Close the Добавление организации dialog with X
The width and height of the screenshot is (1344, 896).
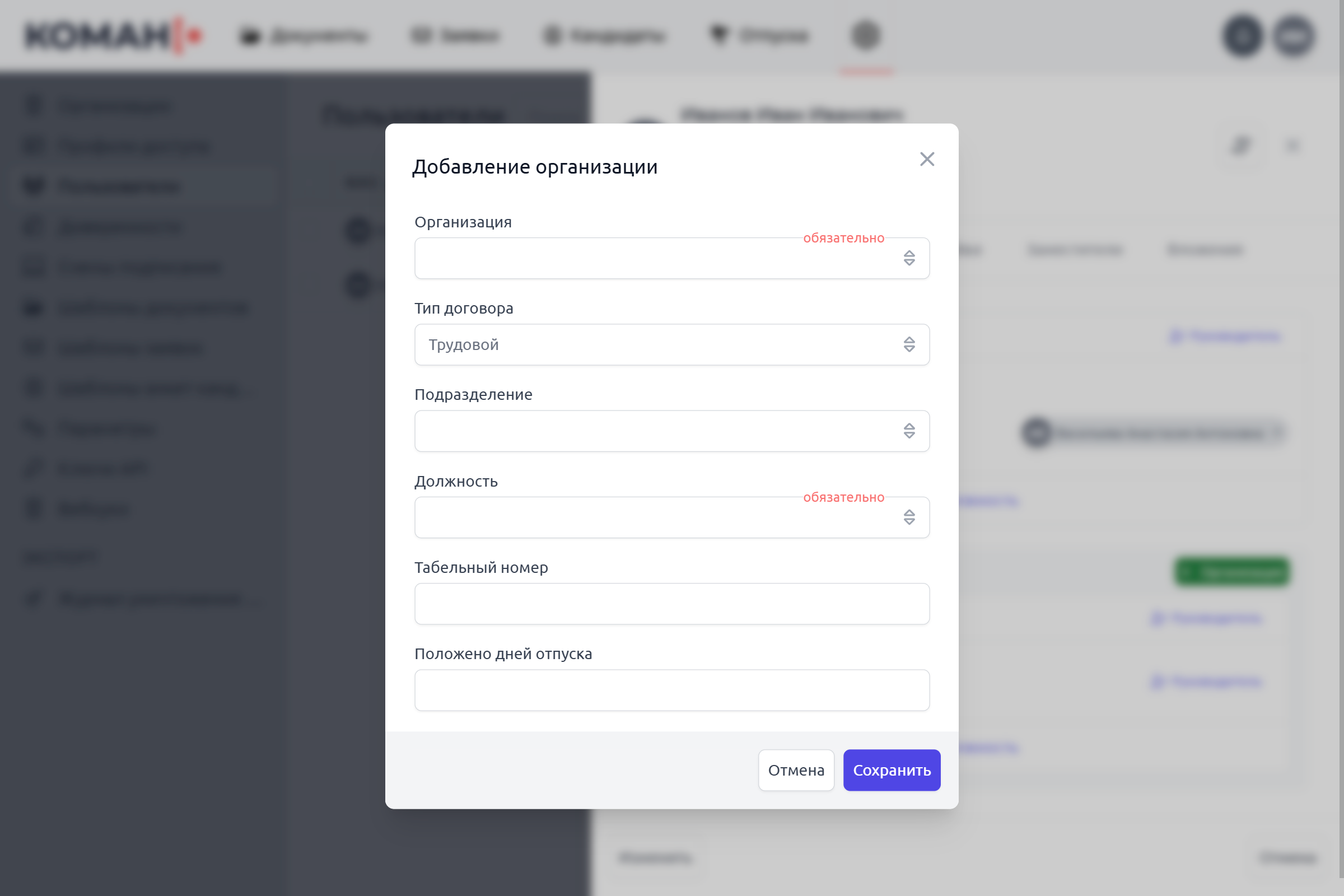point(927,159)
